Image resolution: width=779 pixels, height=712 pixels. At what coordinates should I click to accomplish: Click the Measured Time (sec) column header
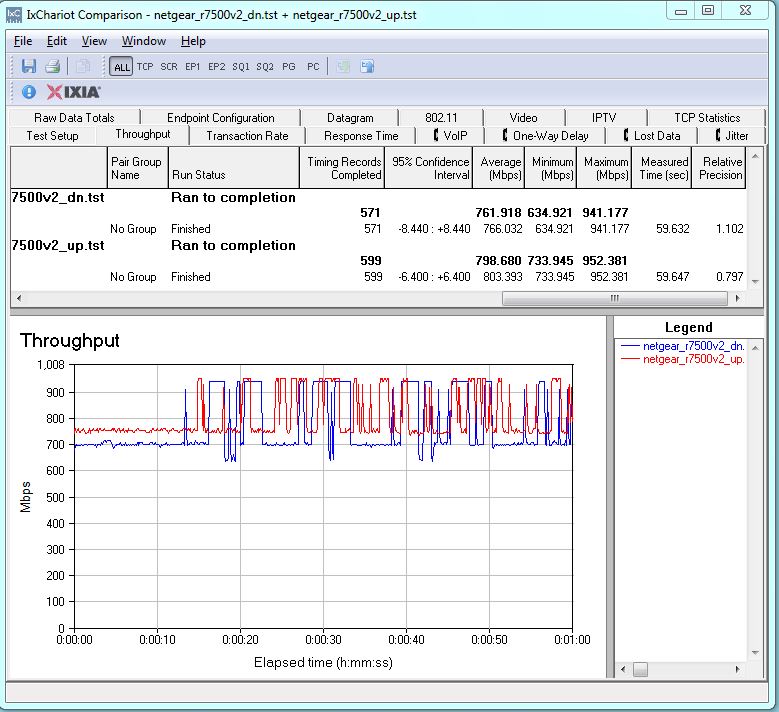pyautogui.click(x=662, y=168)
